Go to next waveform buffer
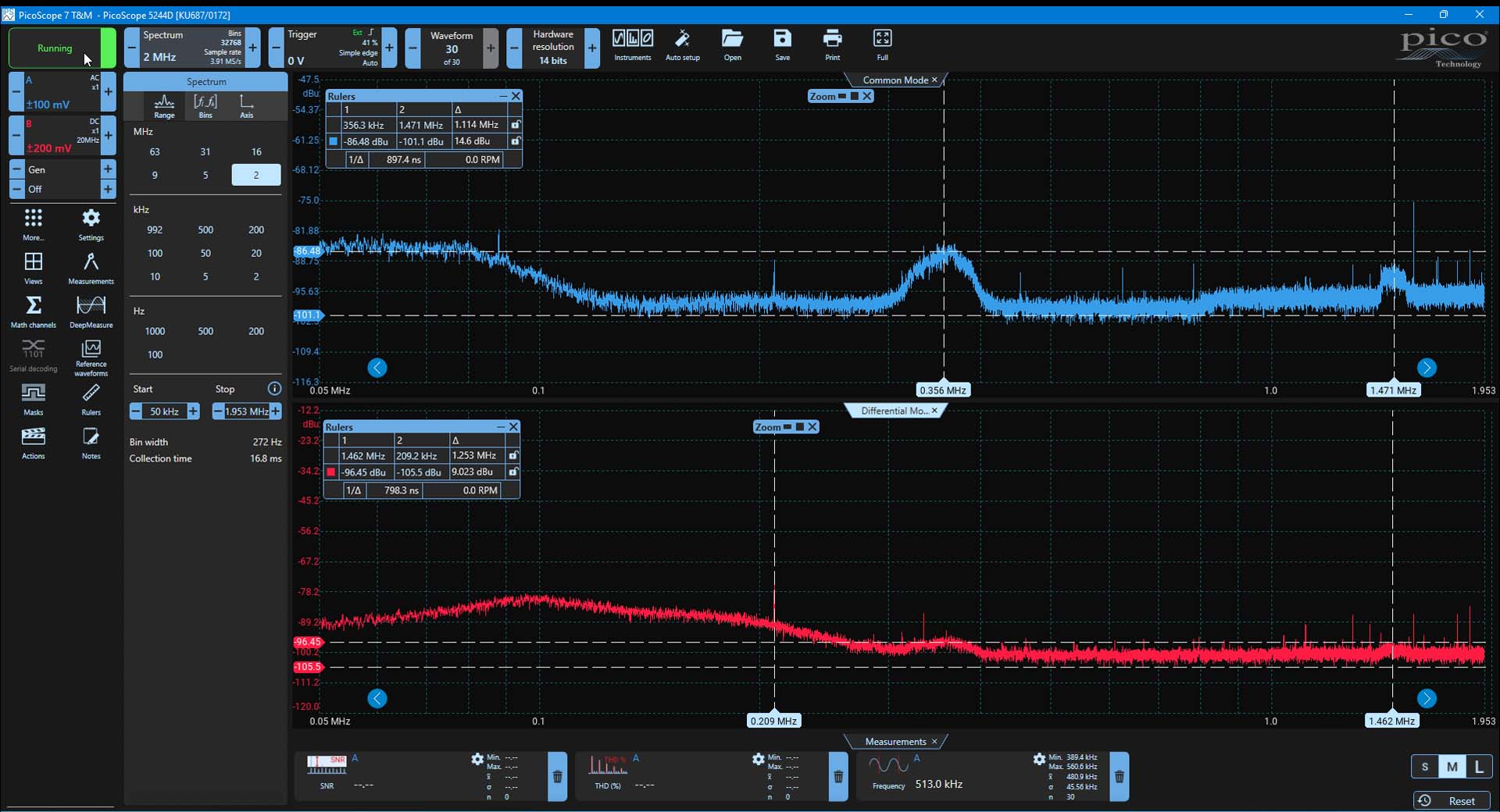 (491, 48)
